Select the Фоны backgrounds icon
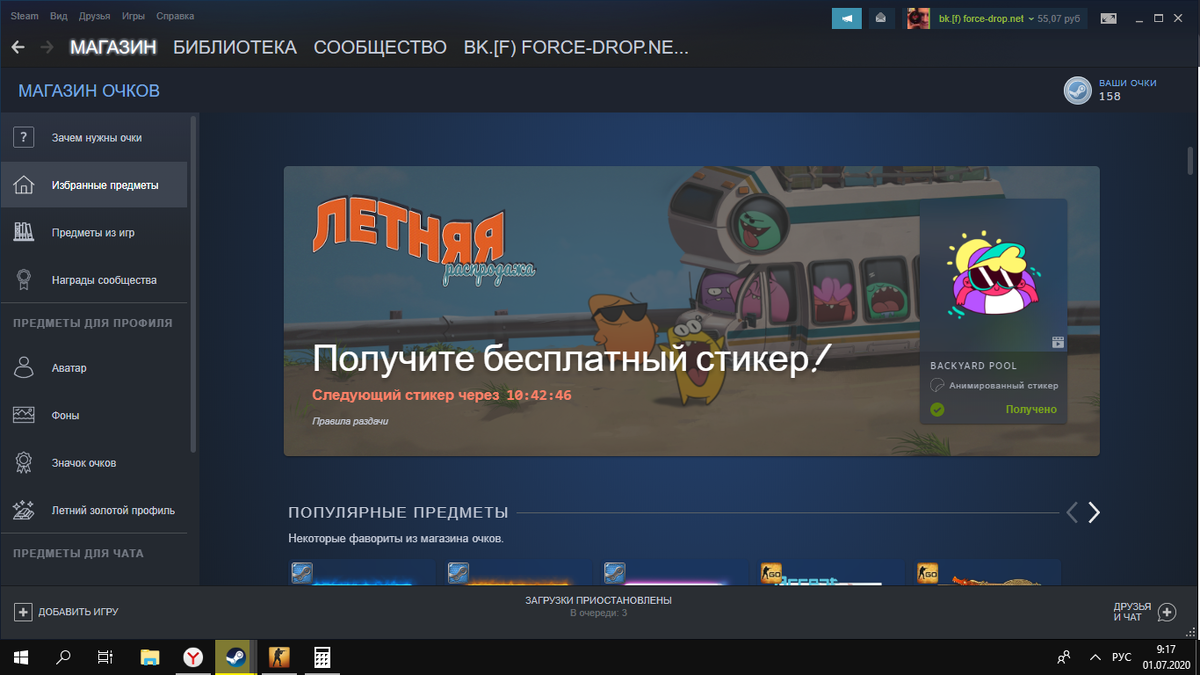The height and width of the screenshot is (675, 1200). tap(23, 414)
